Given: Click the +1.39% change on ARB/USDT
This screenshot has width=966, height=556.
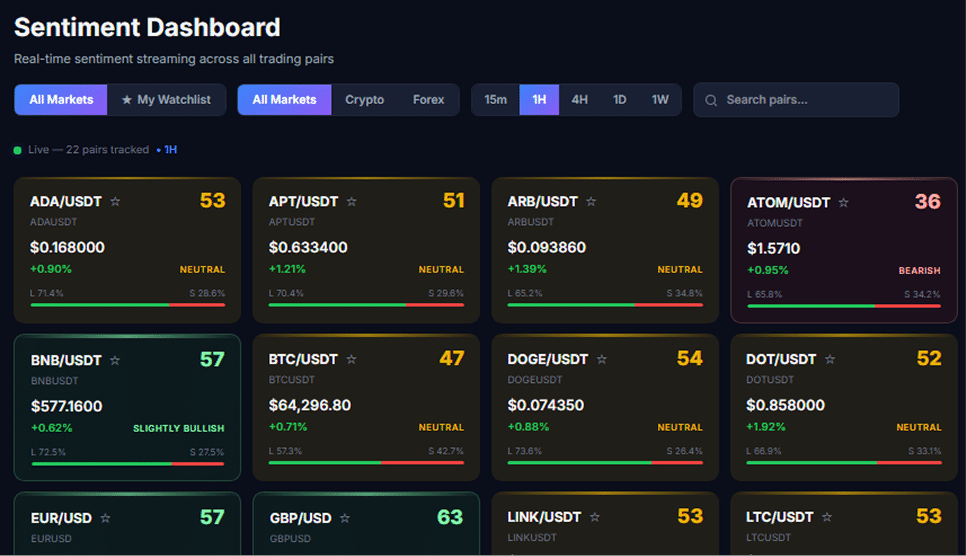Looking at the screenshot, I should [527, 269].
